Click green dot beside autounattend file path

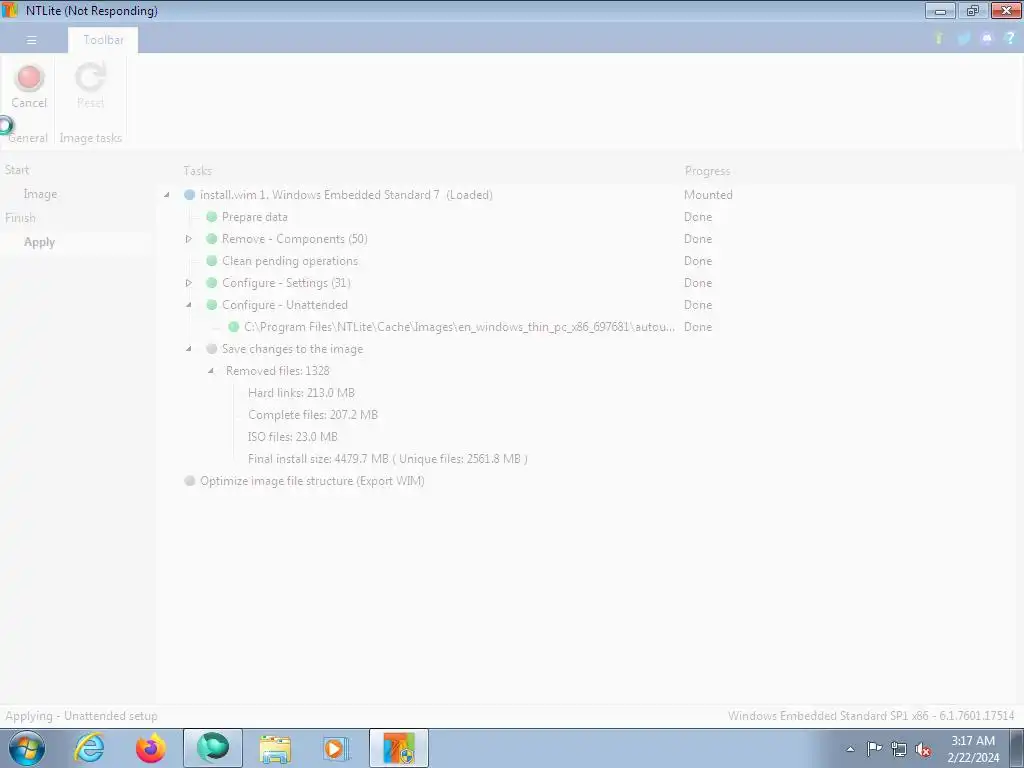pyautogui.click(x=234, y=327)
